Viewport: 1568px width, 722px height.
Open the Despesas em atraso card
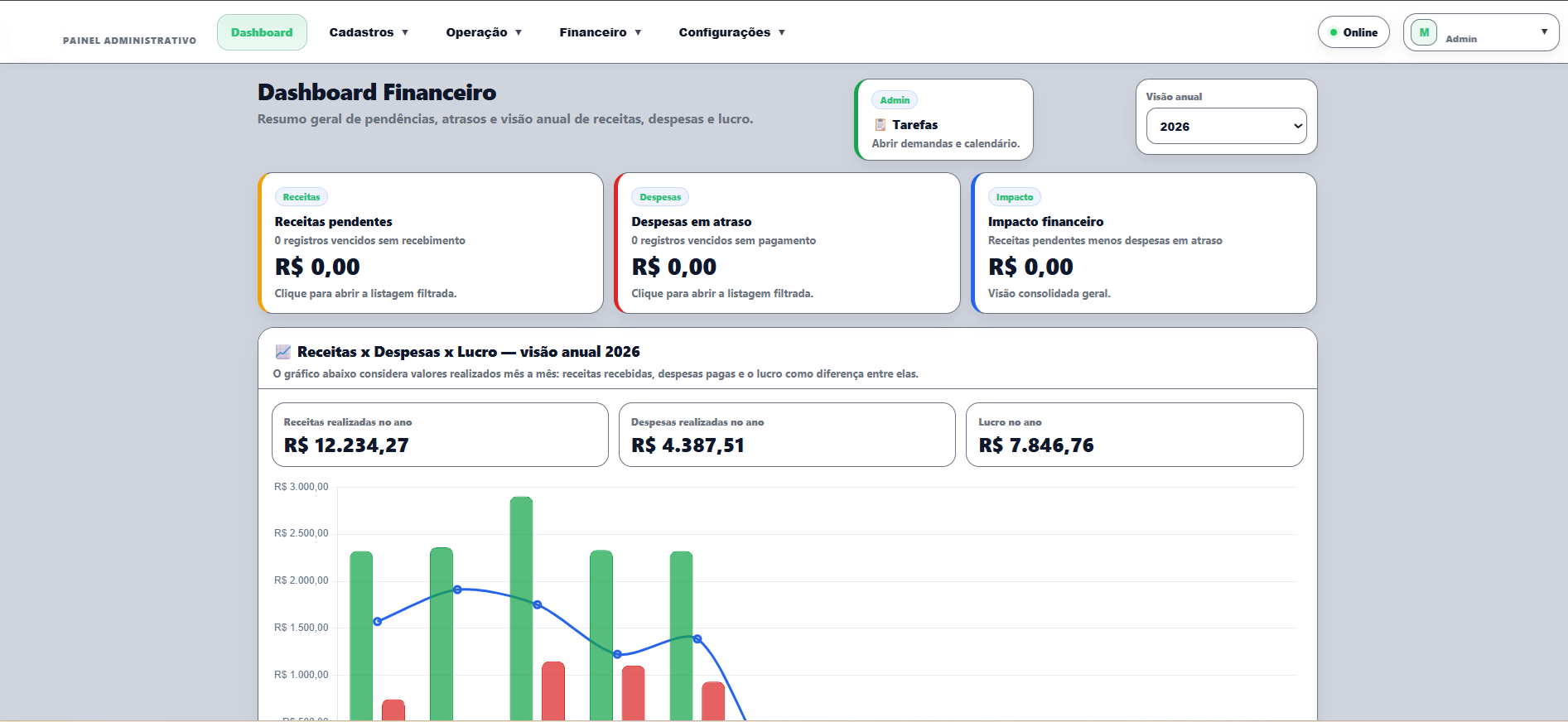[x=787, y=243]
